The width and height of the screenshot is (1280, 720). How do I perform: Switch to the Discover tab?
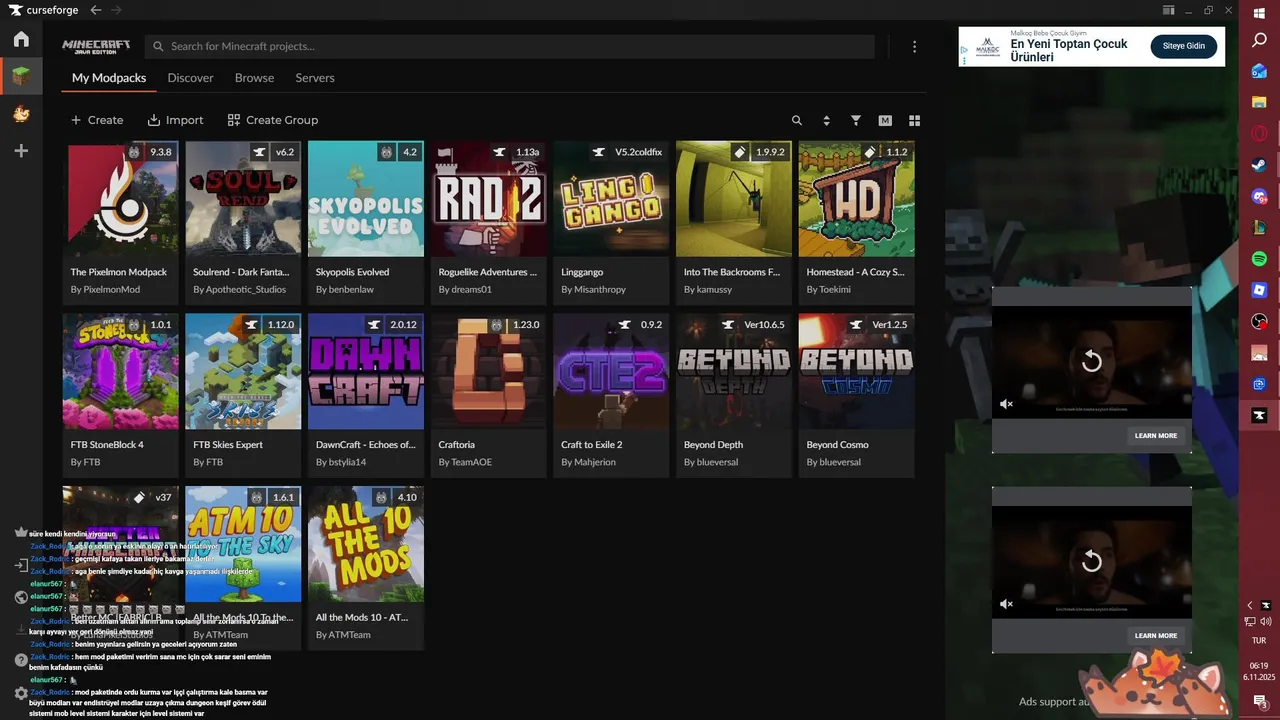(x=190, y=78)
